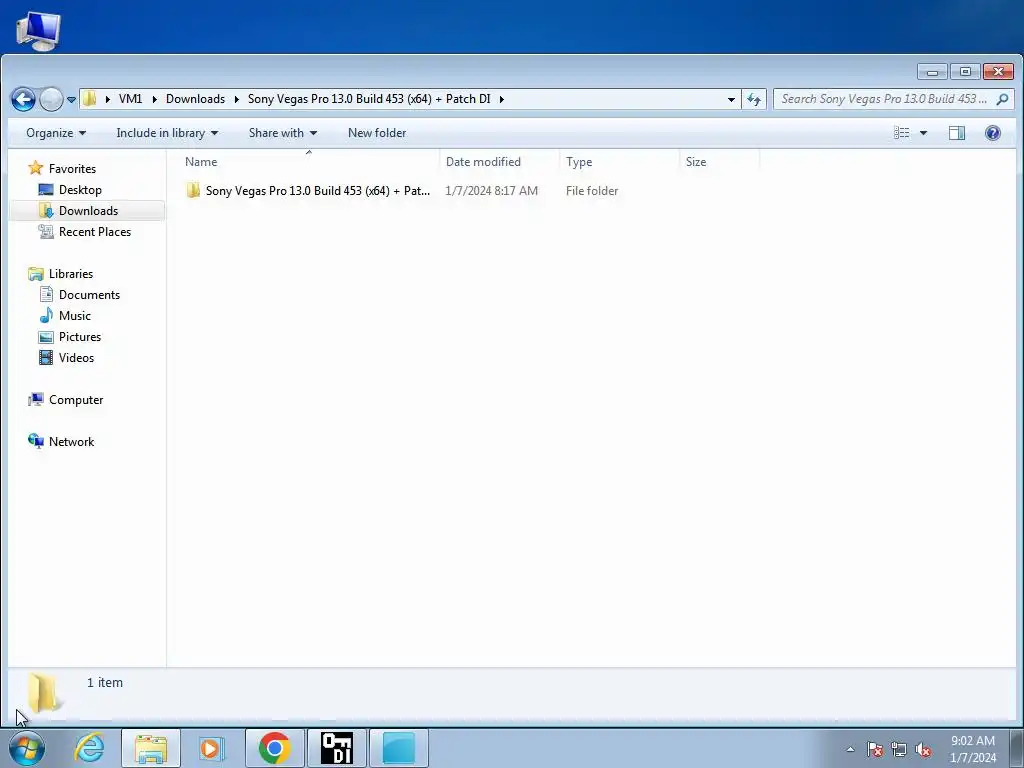Select Network in the navigation pane
The height and width of the screenshot is (768, 1024).
click(x=71, y=441)
